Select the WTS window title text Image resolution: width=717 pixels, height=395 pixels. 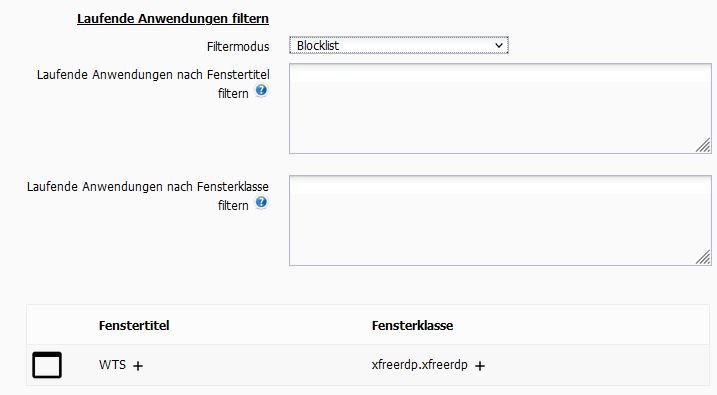[112, 365]
